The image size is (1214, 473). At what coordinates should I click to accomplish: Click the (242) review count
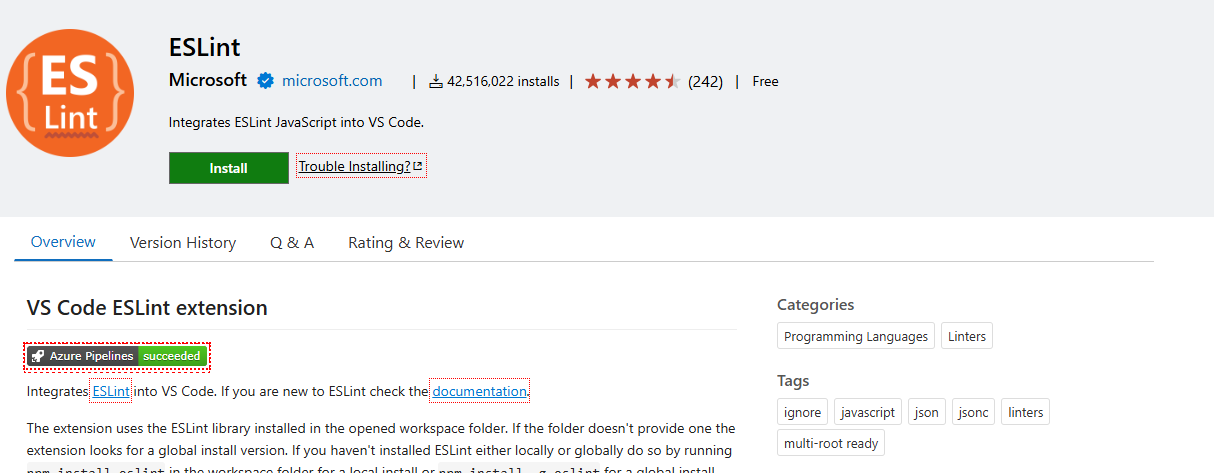pos(705,81)
